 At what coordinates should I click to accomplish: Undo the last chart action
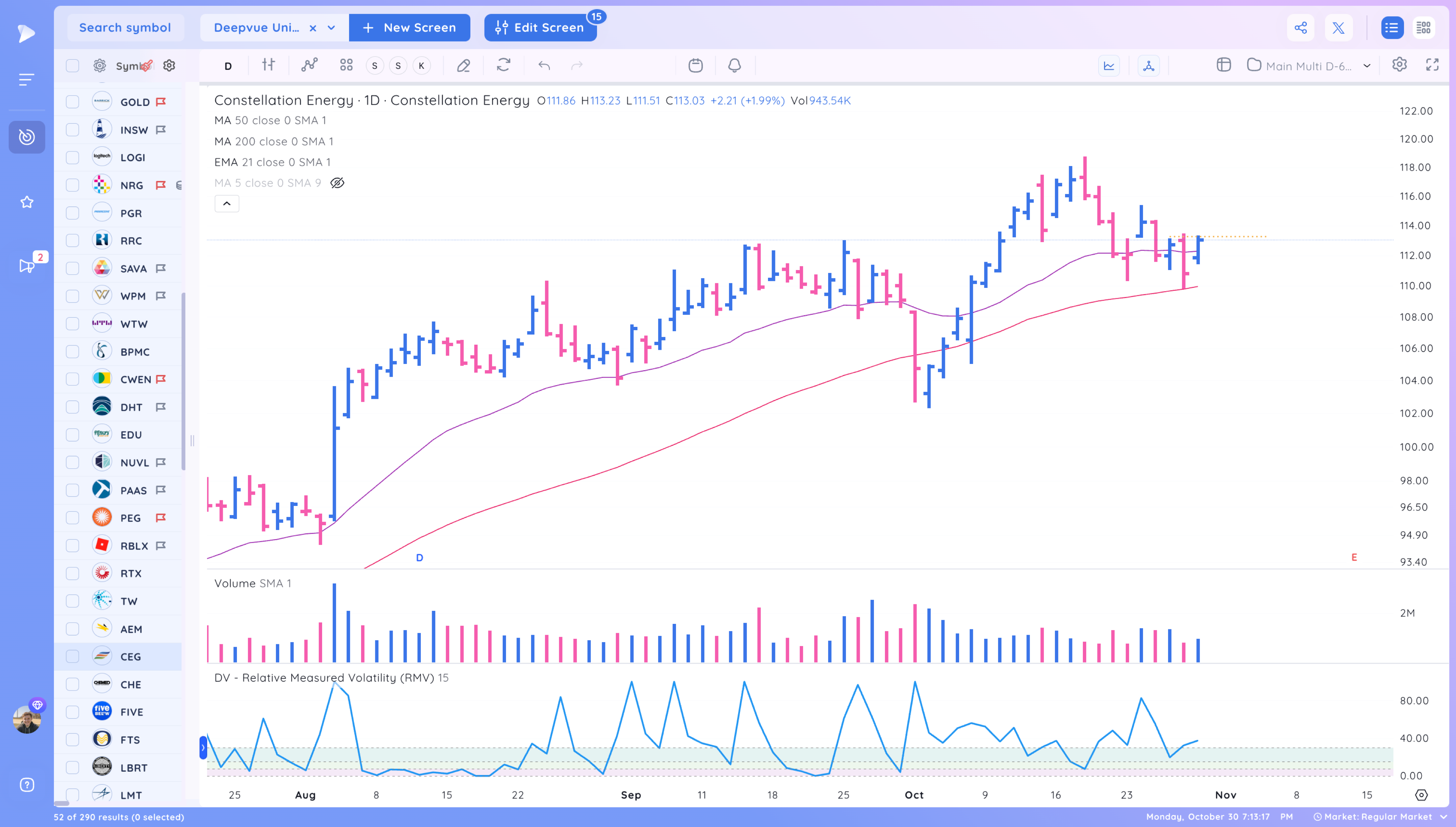544,65
